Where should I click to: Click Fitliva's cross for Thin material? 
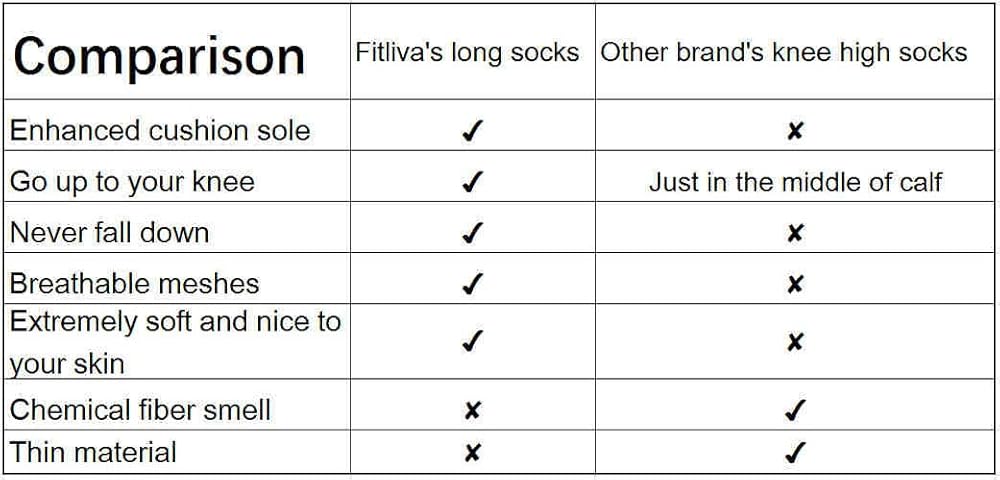pos(473,452)
